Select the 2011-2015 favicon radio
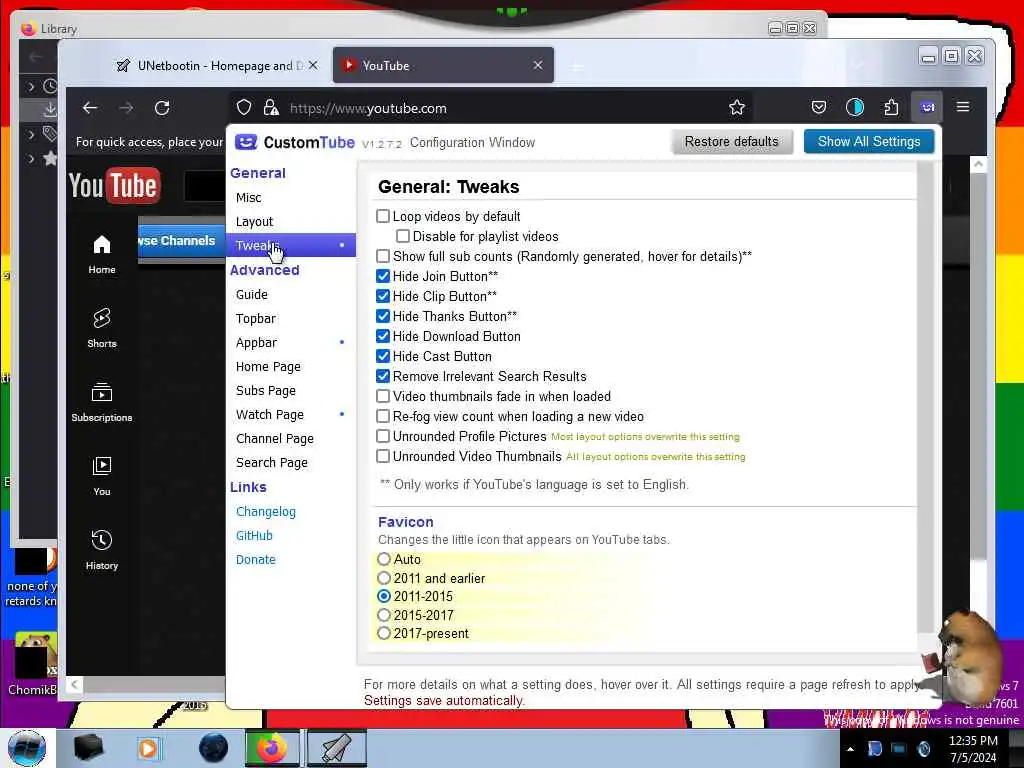The image size is (1024, 768). pos(384,596)
